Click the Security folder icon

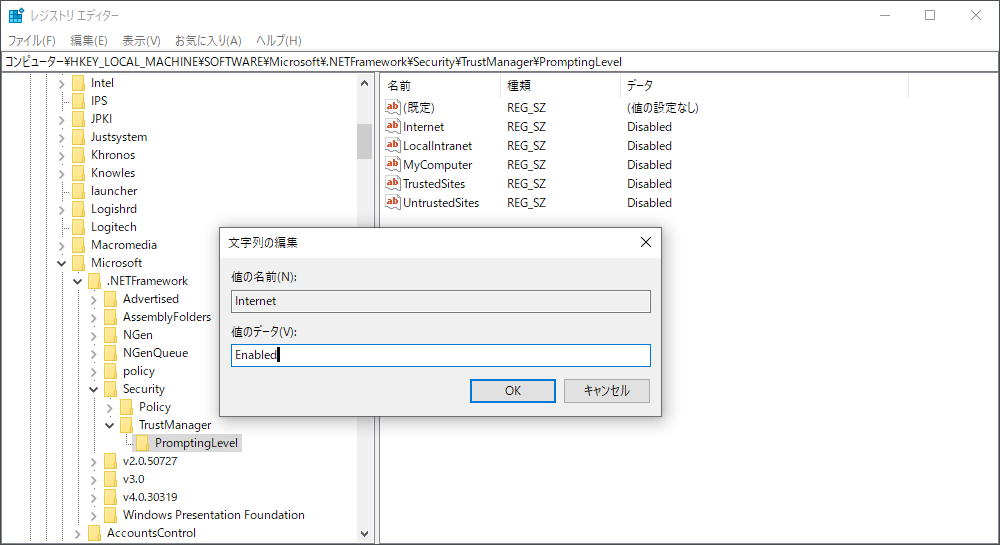(x=110, y=389)
